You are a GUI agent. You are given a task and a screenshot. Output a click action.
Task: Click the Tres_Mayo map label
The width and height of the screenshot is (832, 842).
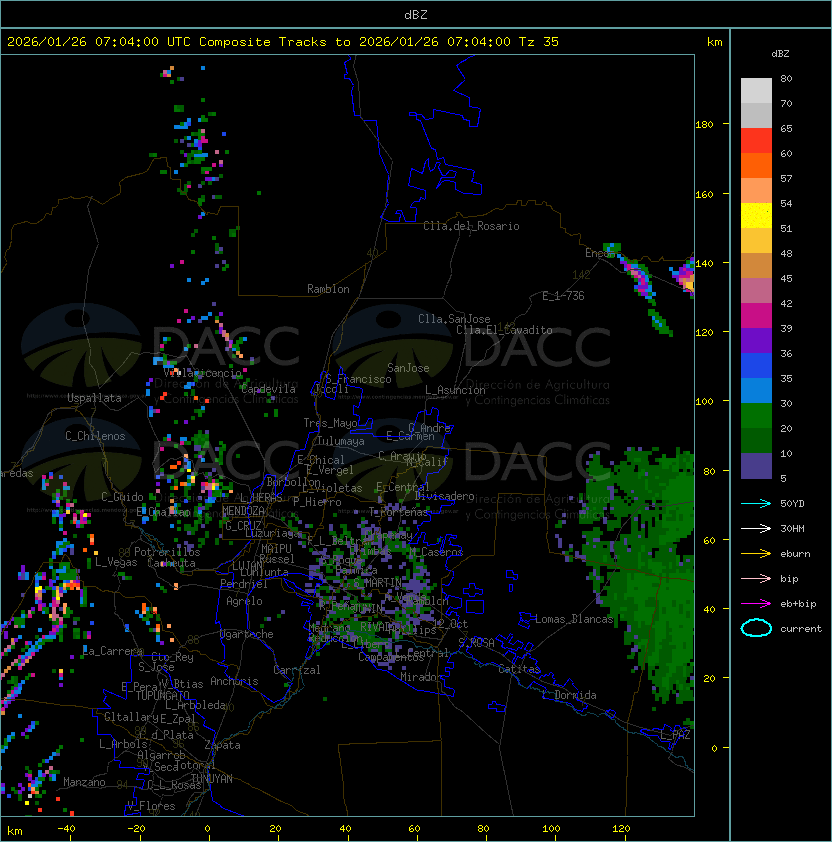[x=330, y=423]
